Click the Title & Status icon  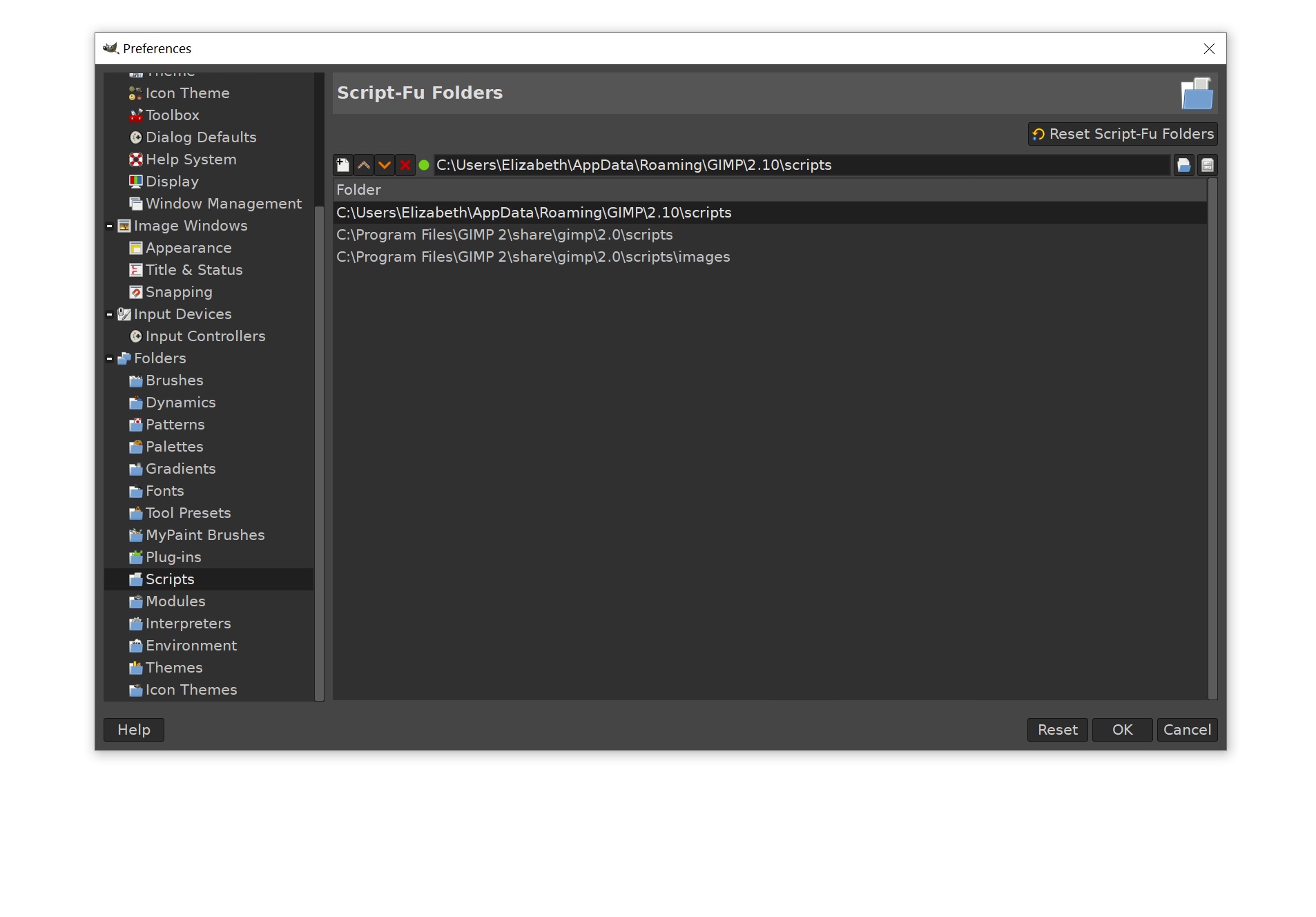(135, 270)
